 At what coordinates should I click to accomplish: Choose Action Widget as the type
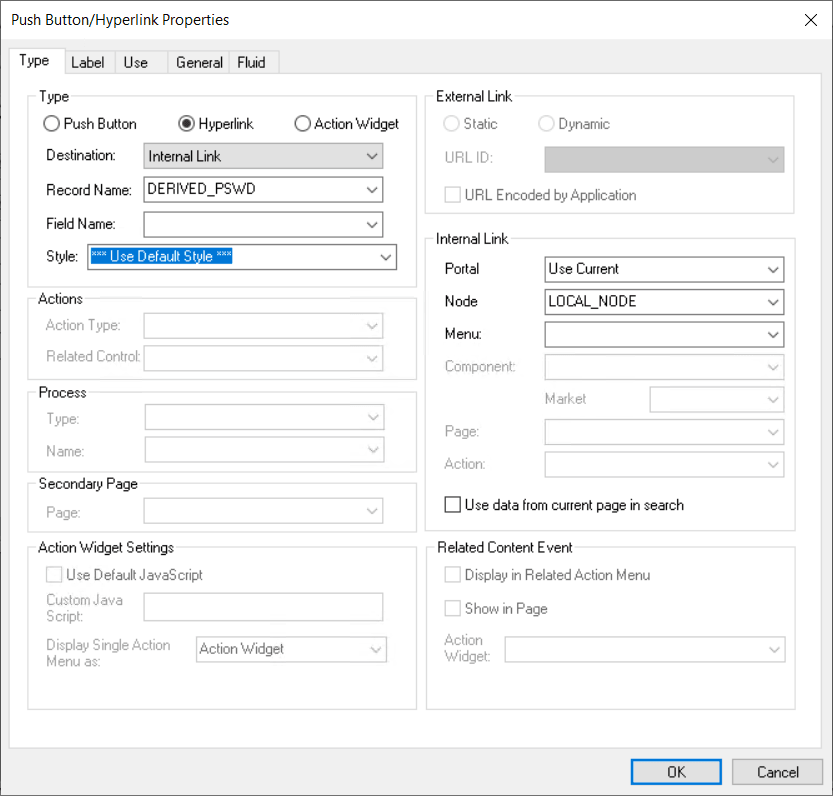[x=302, y=123]
